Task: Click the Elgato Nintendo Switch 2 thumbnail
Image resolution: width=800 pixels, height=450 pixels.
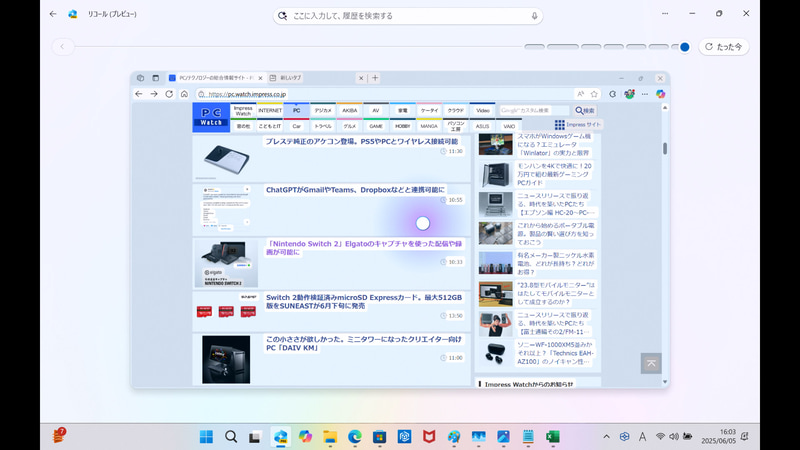Action: (x=226, y=263)
